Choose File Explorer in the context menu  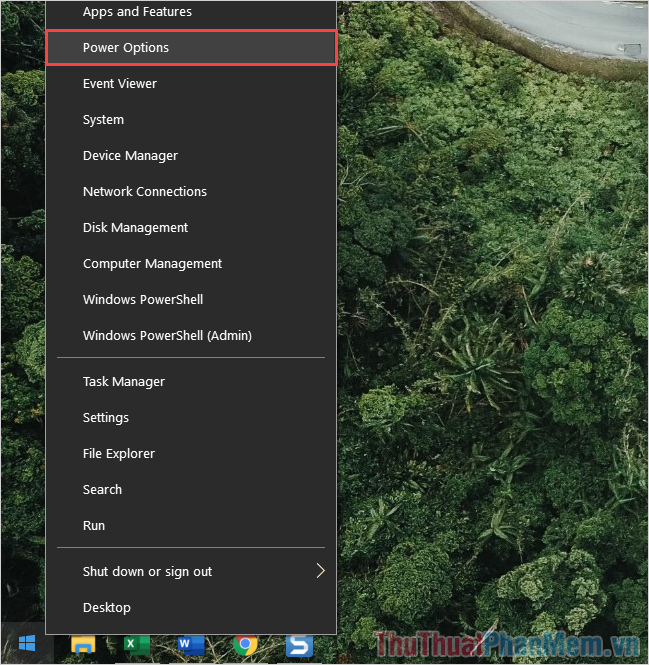(191, 454)
